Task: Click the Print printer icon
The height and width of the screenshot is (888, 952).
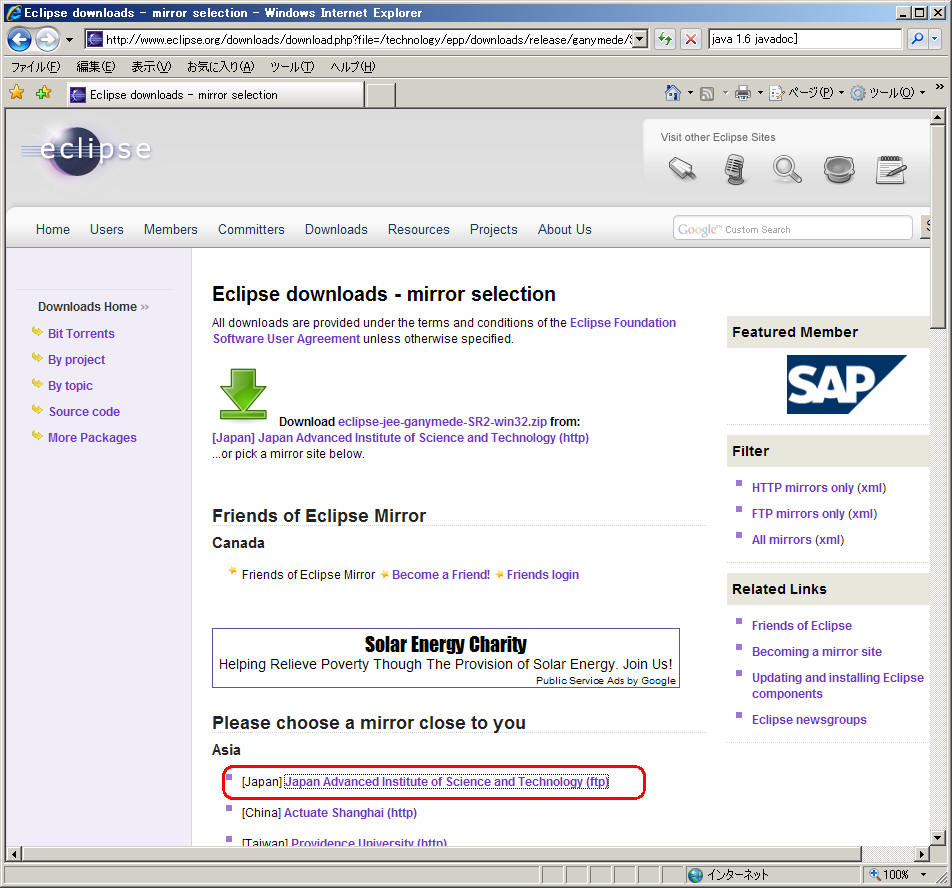Action: [742, 93]
